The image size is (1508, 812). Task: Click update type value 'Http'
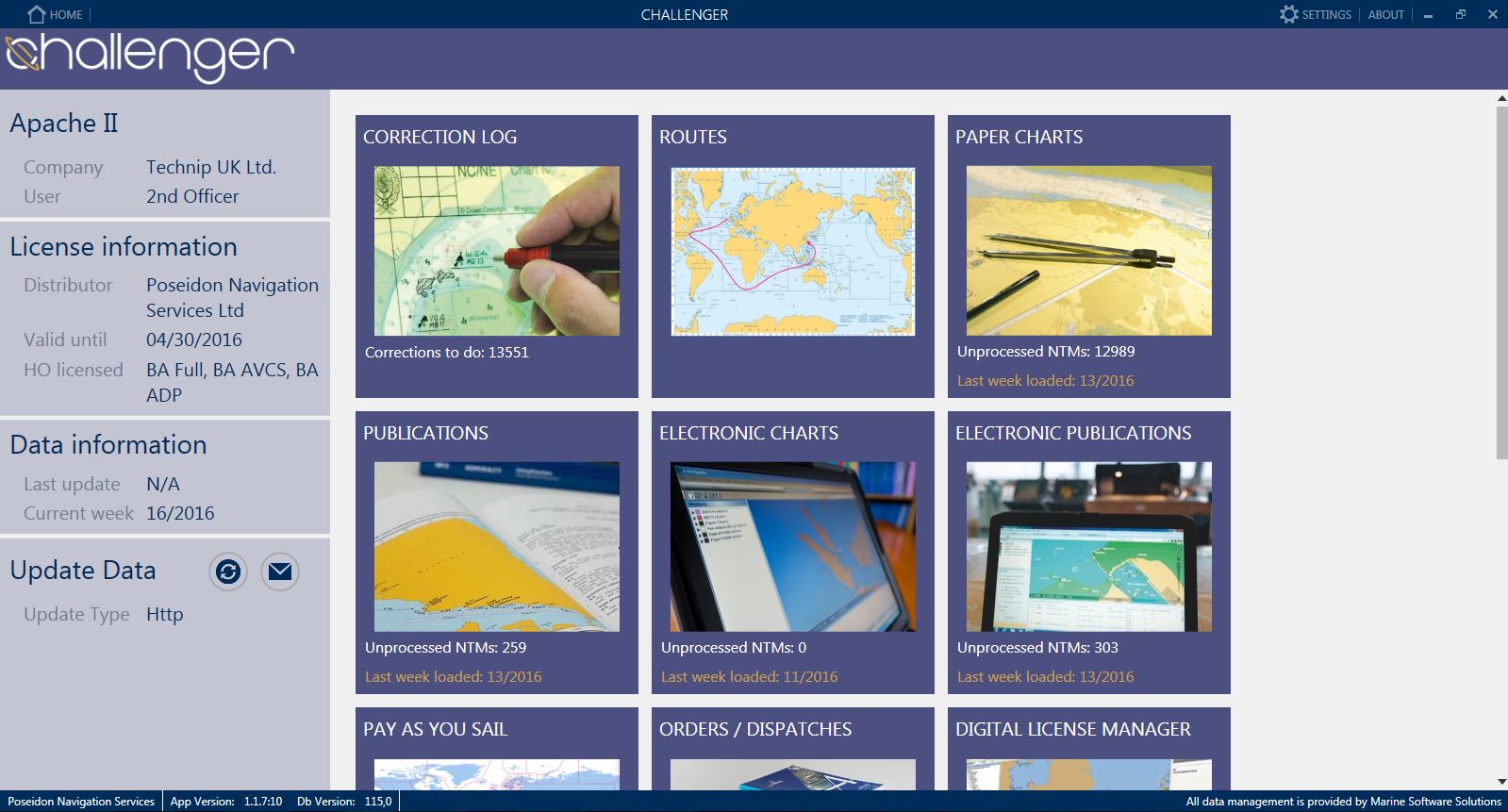pos(165,614)
